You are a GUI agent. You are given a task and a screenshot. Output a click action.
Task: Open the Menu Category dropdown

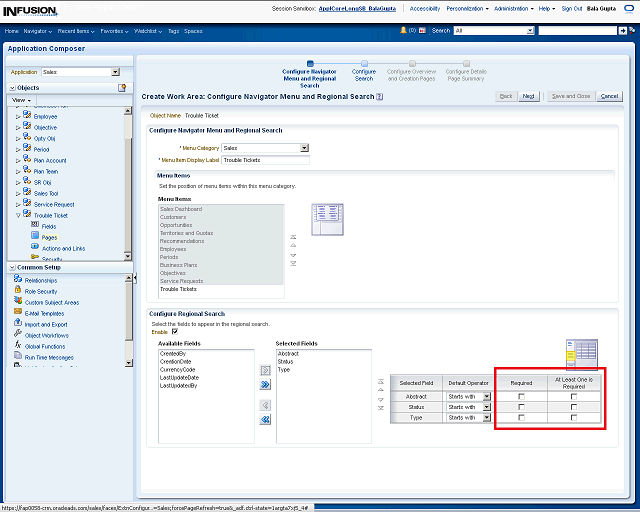coord(304,148)
